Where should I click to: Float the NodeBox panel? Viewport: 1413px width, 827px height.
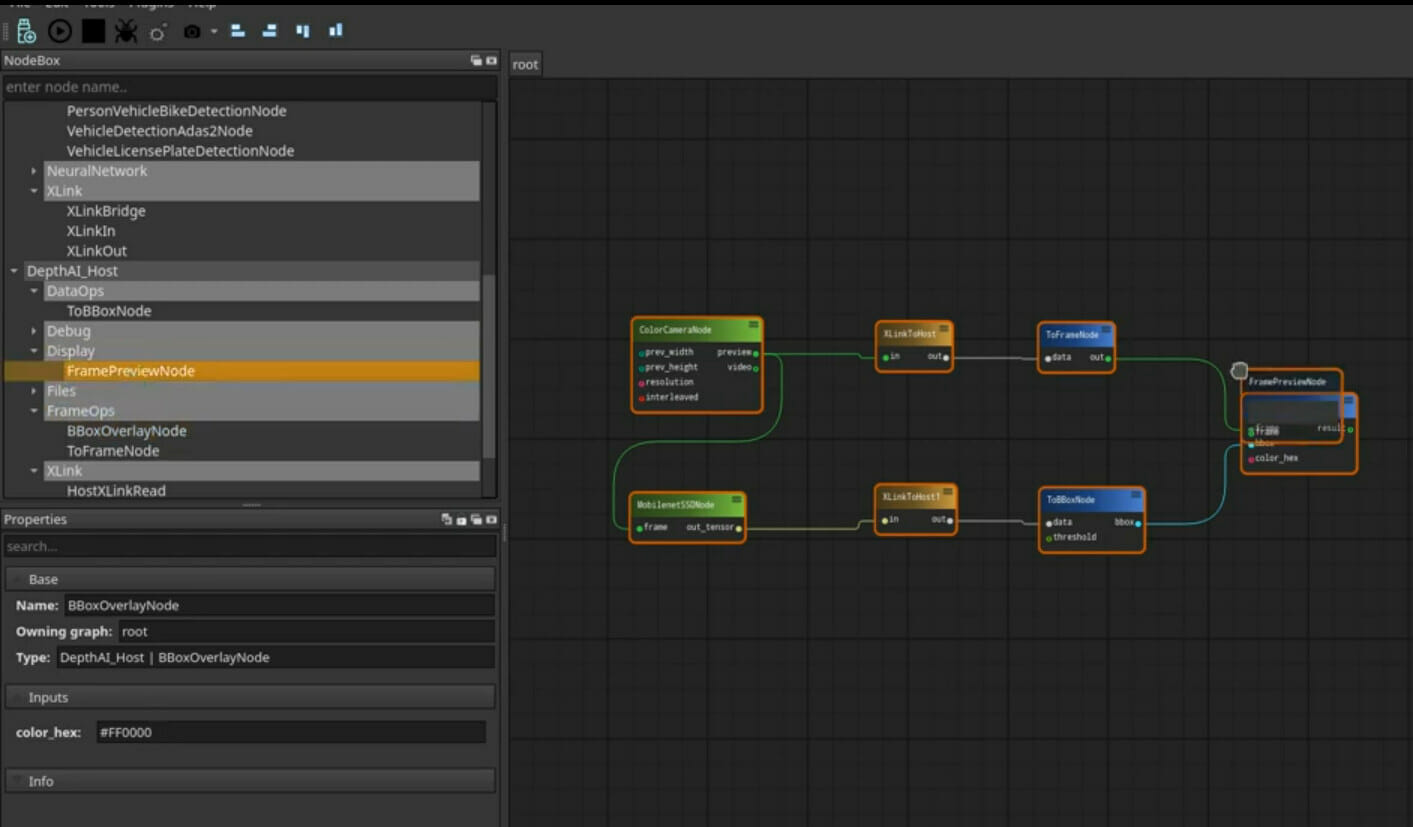click(x=477, y=61)
